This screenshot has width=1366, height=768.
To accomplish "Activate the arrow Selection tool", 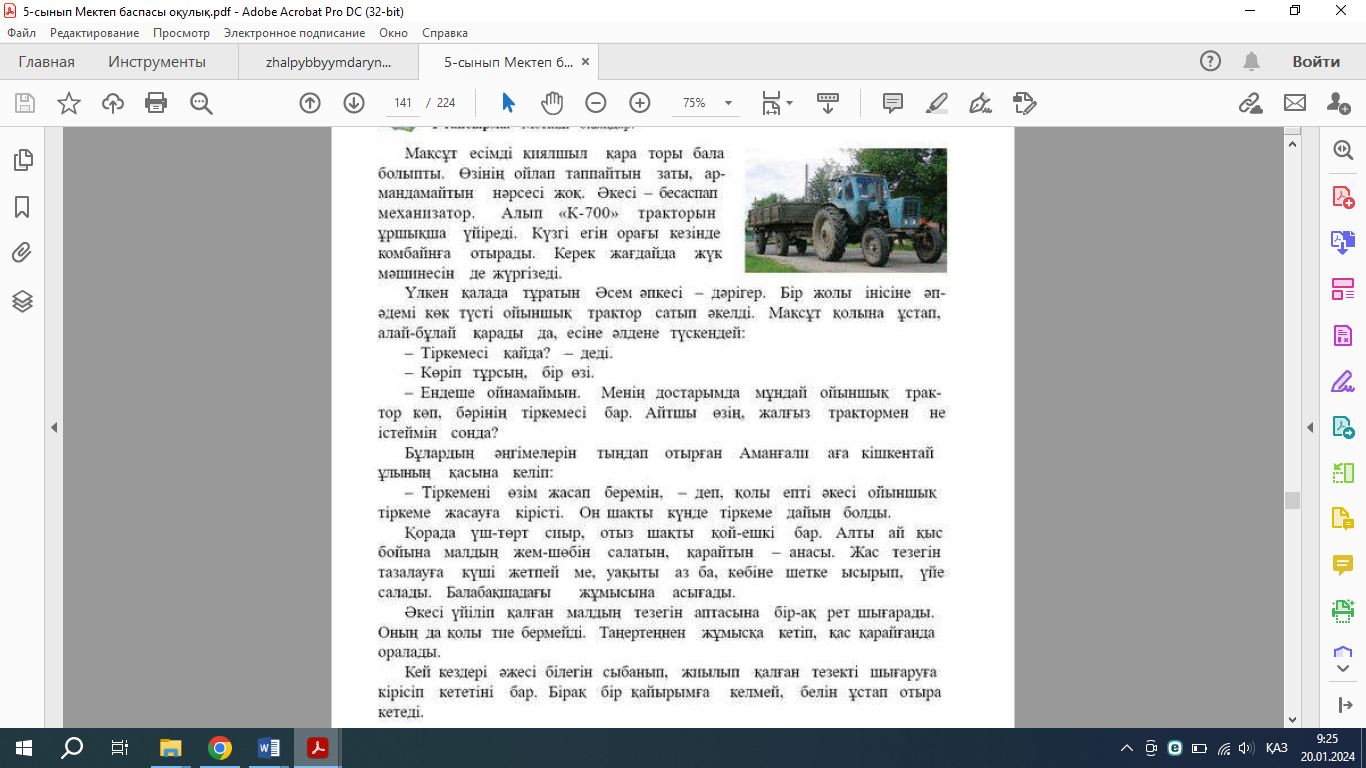I will pyautogui.click(x=508, y=103).
